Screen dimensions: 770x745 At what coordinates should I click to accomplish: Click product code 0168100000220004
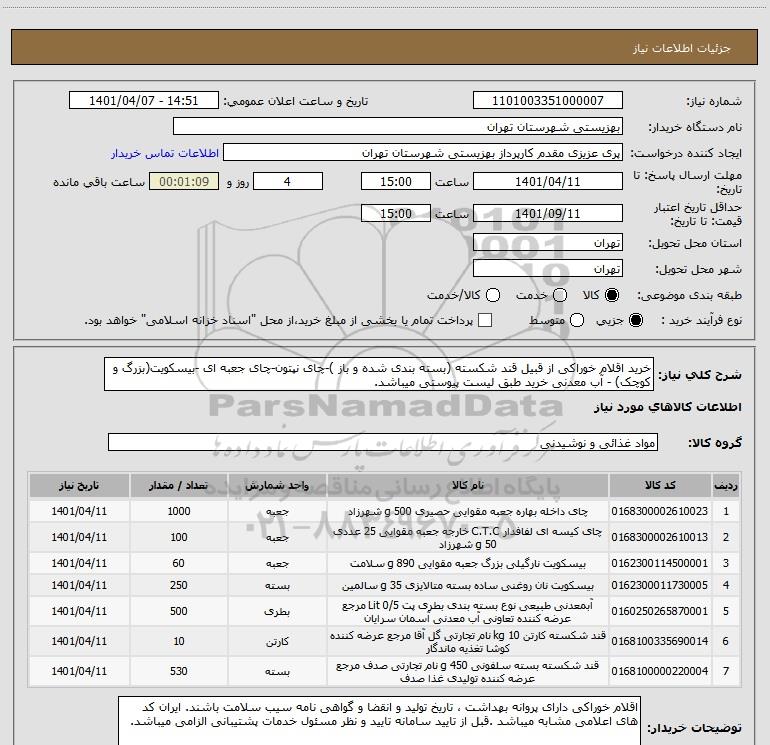[660, 671]
